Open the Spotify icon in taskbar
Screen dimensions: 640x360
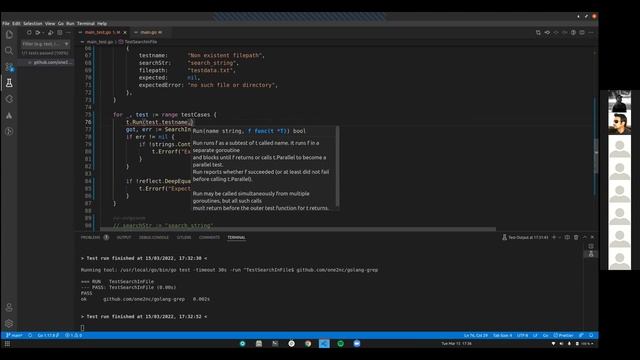pos(340,344)
